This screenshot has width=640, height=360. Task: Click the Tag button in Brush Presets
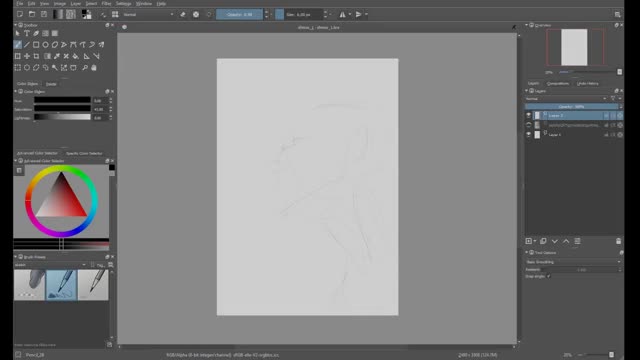(100, 265)
